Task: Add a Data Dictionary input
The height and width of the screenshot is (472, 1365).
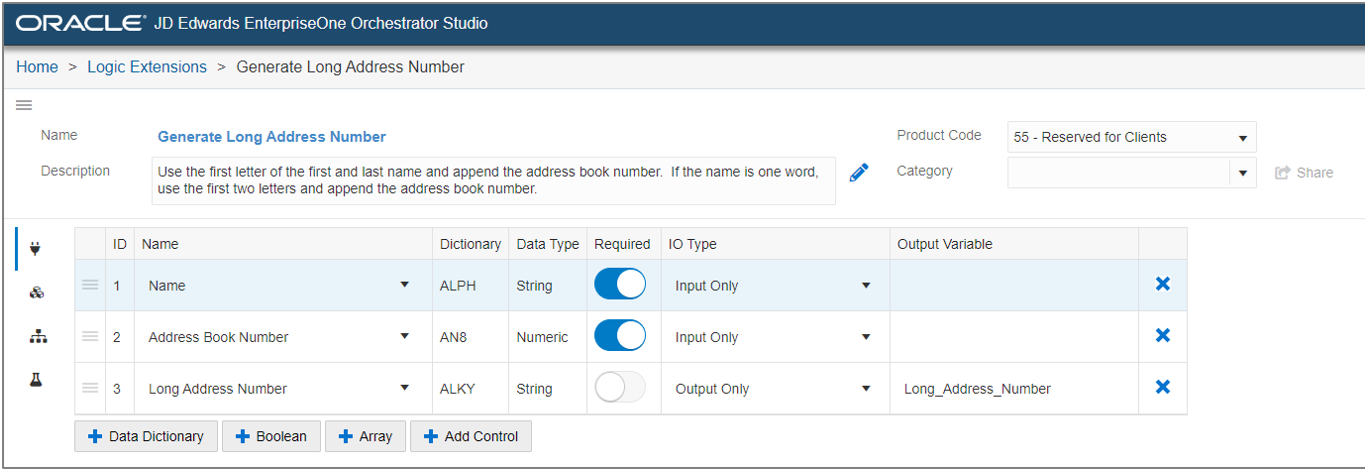Action: click(x=146, y=436)
